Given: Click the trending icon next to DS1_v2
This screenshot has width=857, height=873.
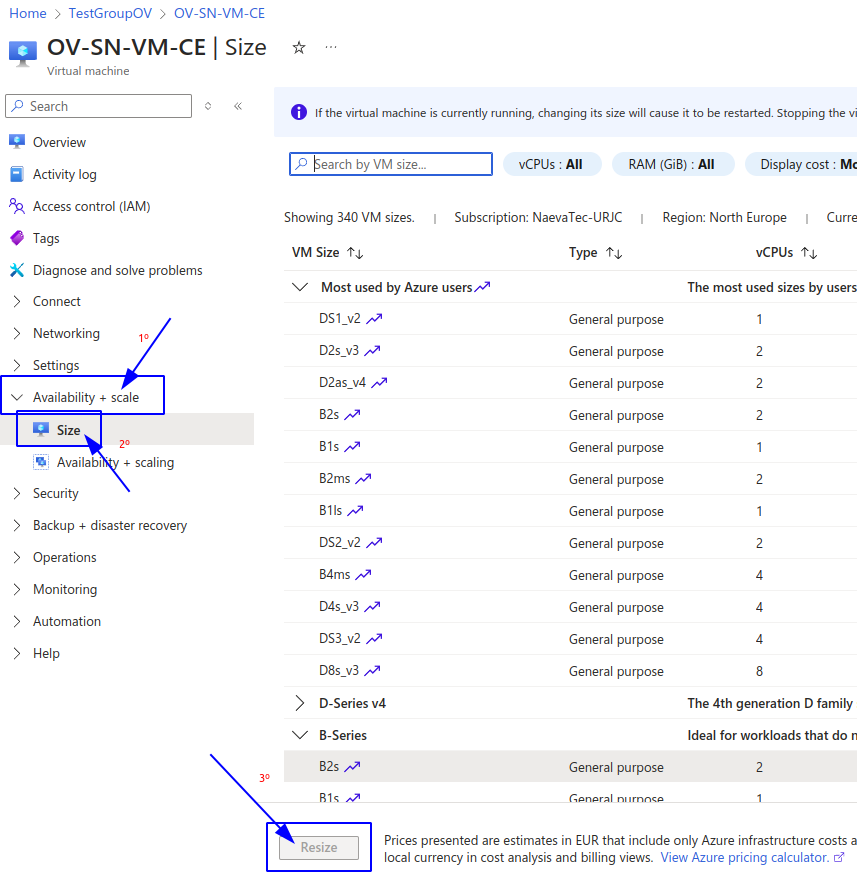Looking at the screenshot, I should (x=375, y=319).
